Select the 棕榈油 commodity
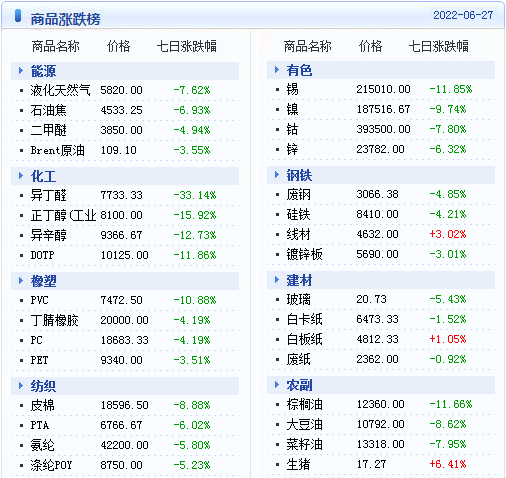Screen dimensions: 506x478 (x=304, y=404)
